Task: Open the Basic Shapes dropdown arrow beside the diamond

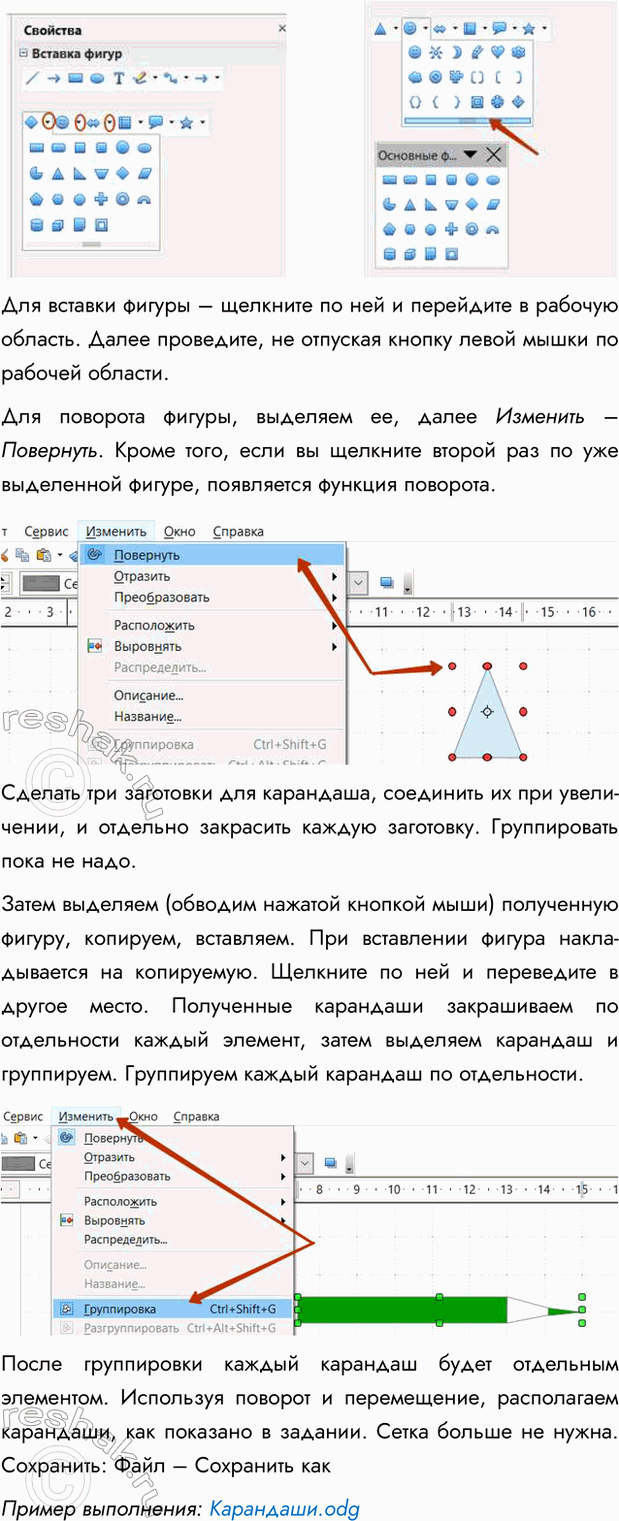Action: click(47, 122)
